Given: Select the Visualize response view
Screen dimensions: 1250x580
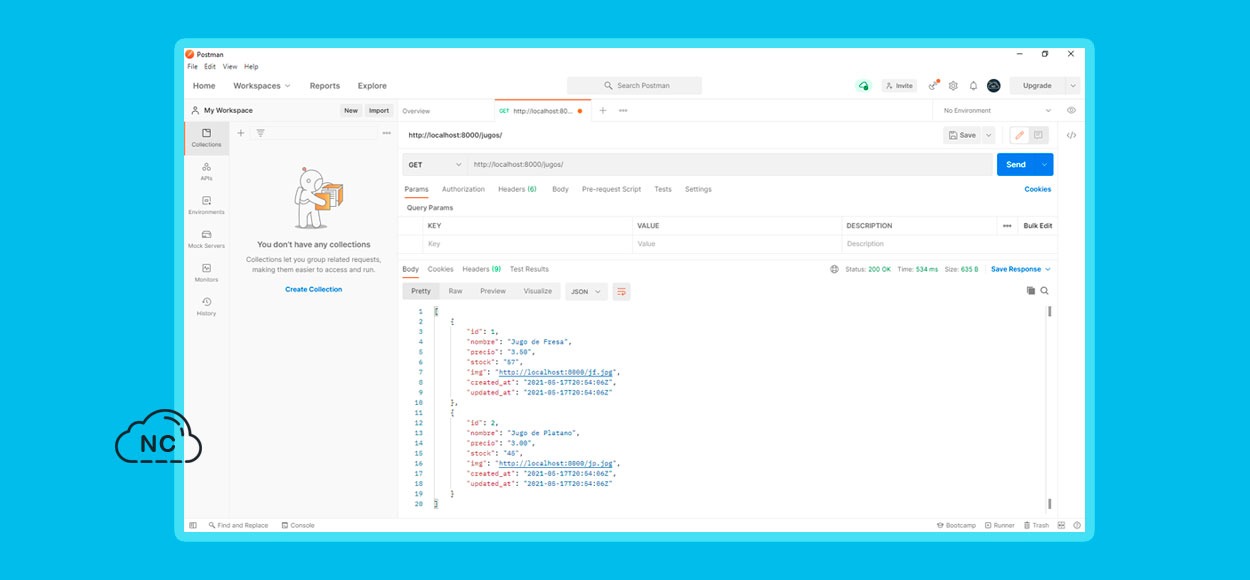Looking at the screenshot, I should 537,291.
